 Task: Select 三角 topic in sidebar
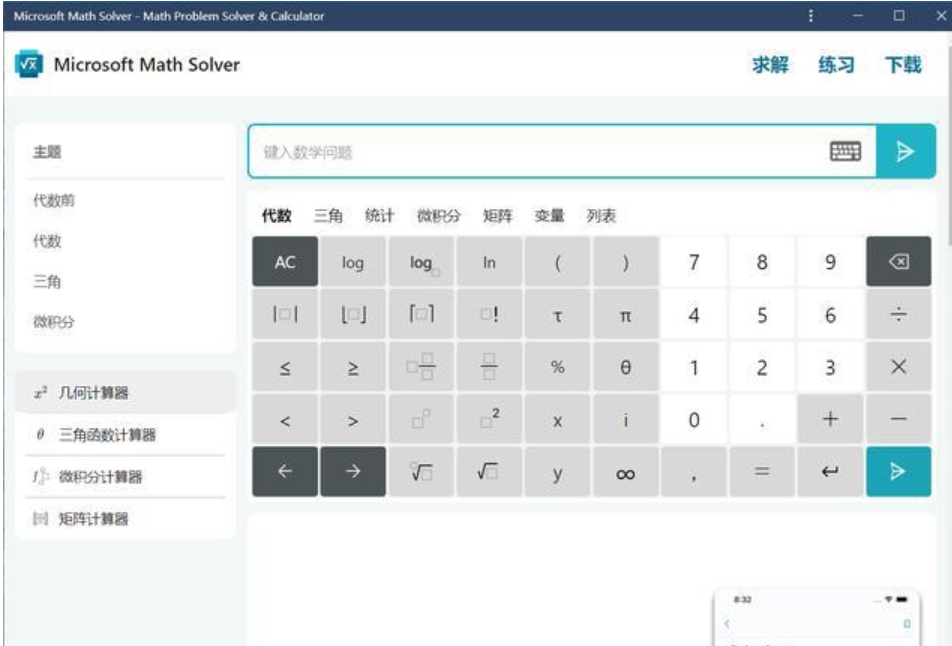pos(47,282)
